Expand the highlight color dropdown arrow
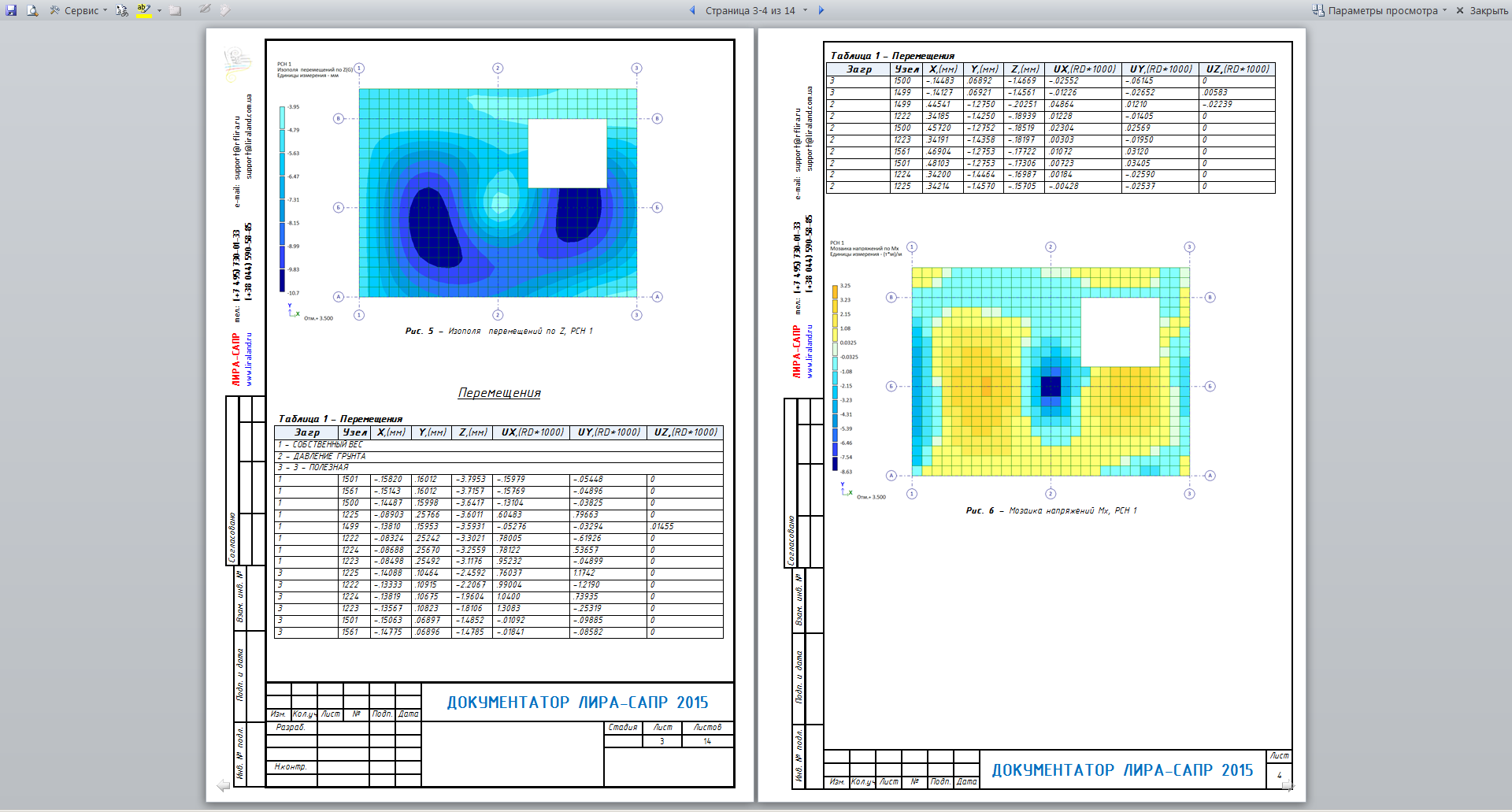 point(159,11)
